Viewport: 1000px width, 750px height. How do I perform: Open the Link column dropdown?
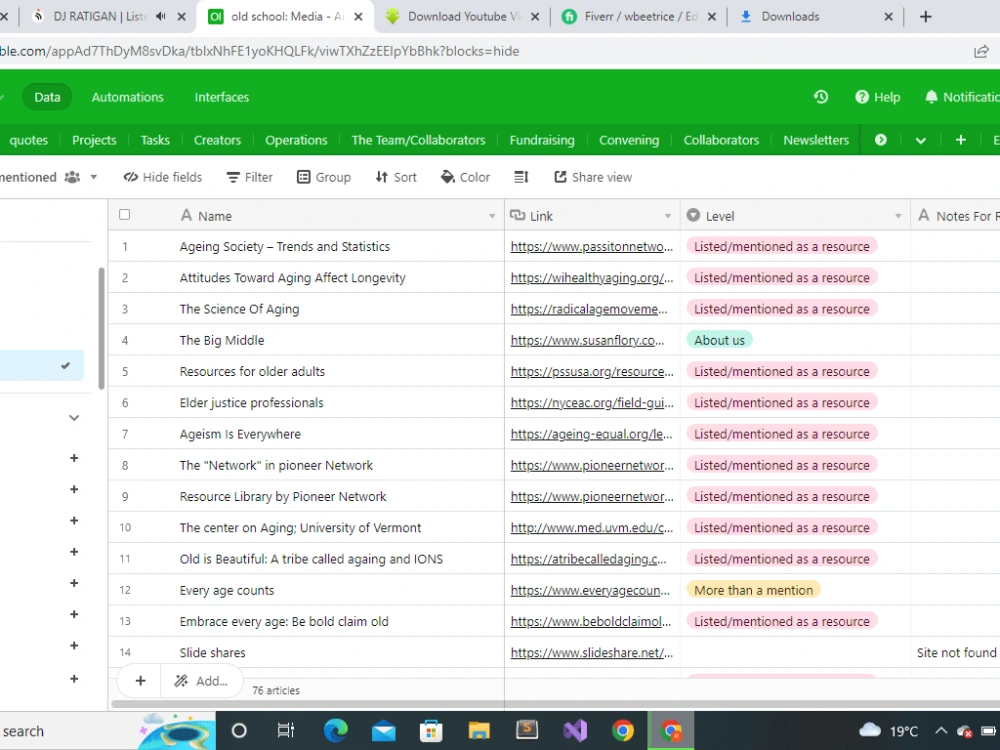click(x=668, y=216)
